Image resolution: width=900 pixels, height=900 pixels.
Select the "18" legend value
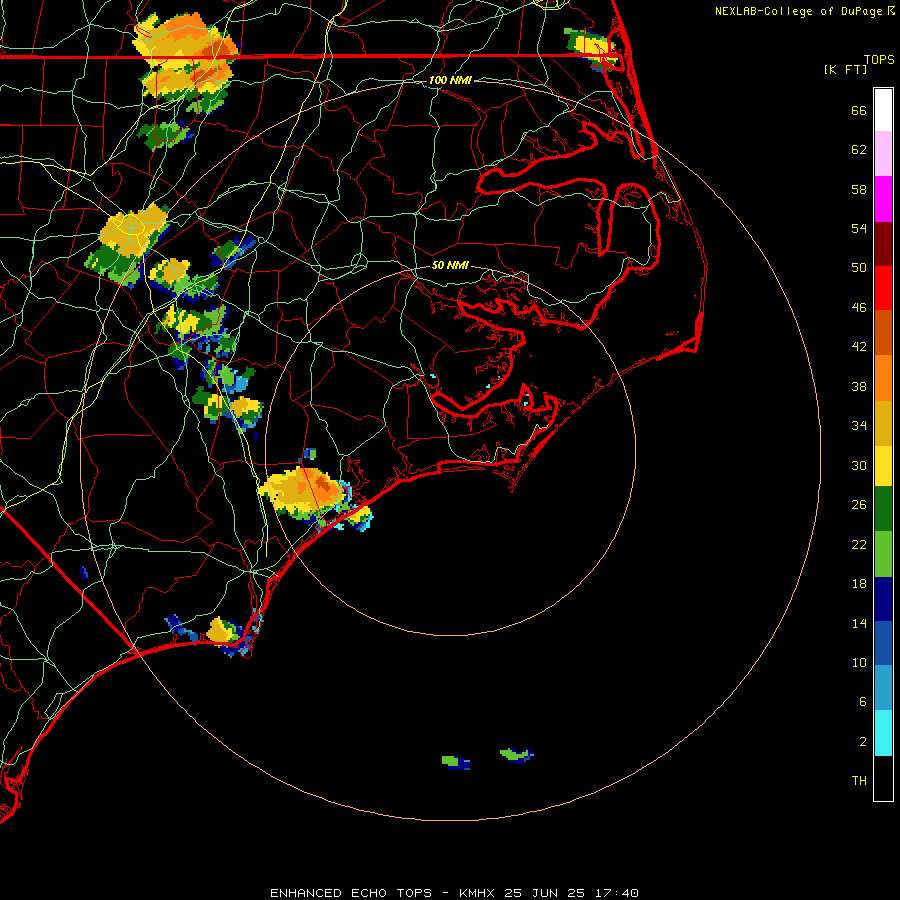(x=859, y=584)
